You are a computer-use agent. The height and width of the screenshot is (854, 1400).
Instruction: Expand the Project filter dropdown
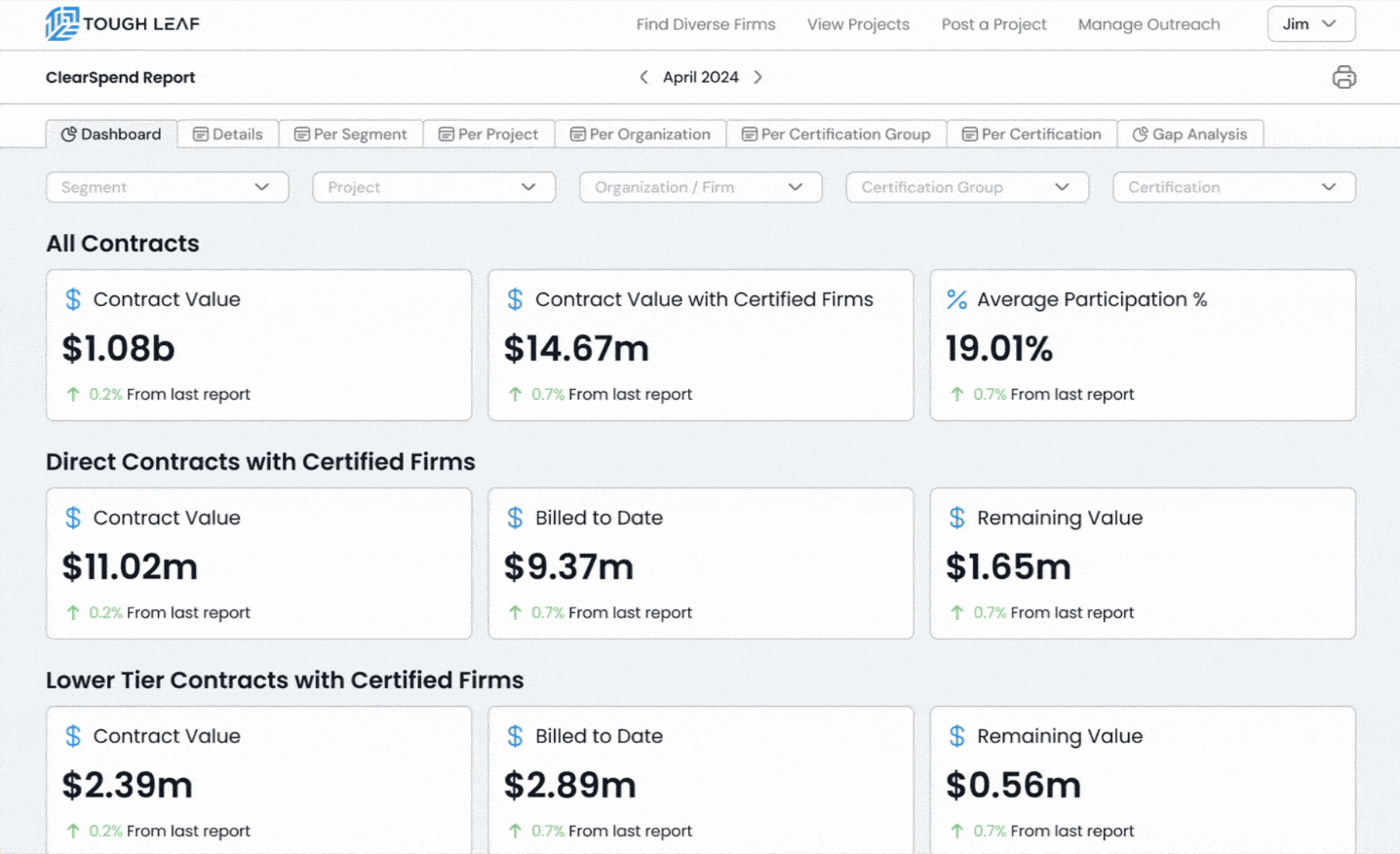(x=434, y=187)
